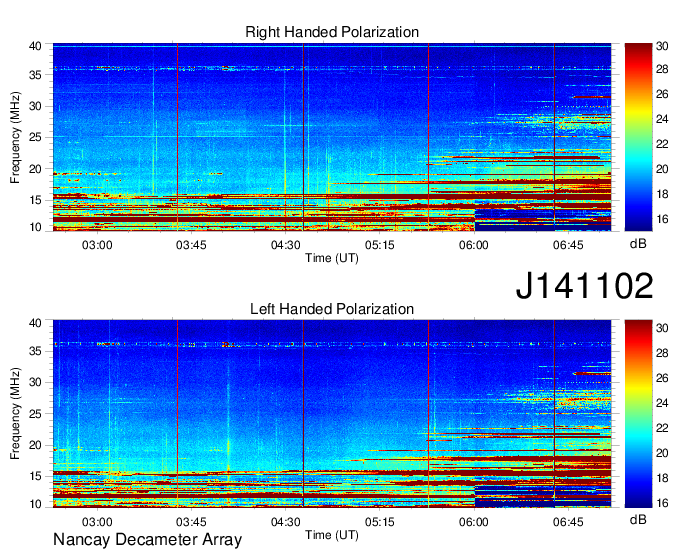
Task: Click the 06:45 tick label on upper plot
Action: point(568,245)
